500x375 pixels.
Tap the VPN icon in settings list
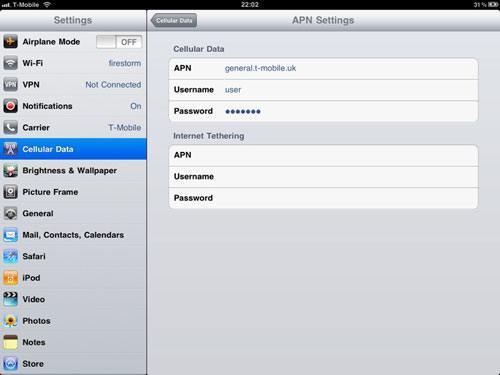click(10, 85)
